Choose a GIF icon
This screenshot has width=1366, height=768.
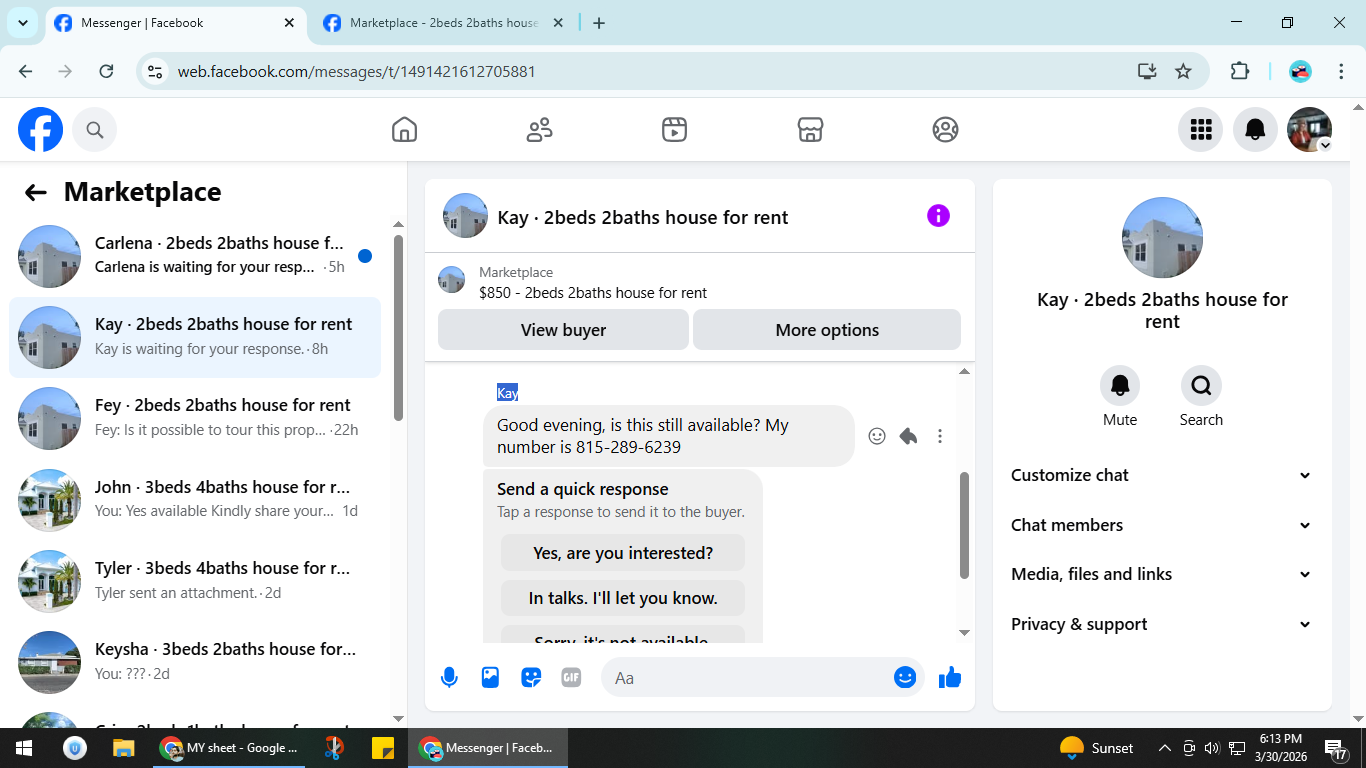point(571,677)
